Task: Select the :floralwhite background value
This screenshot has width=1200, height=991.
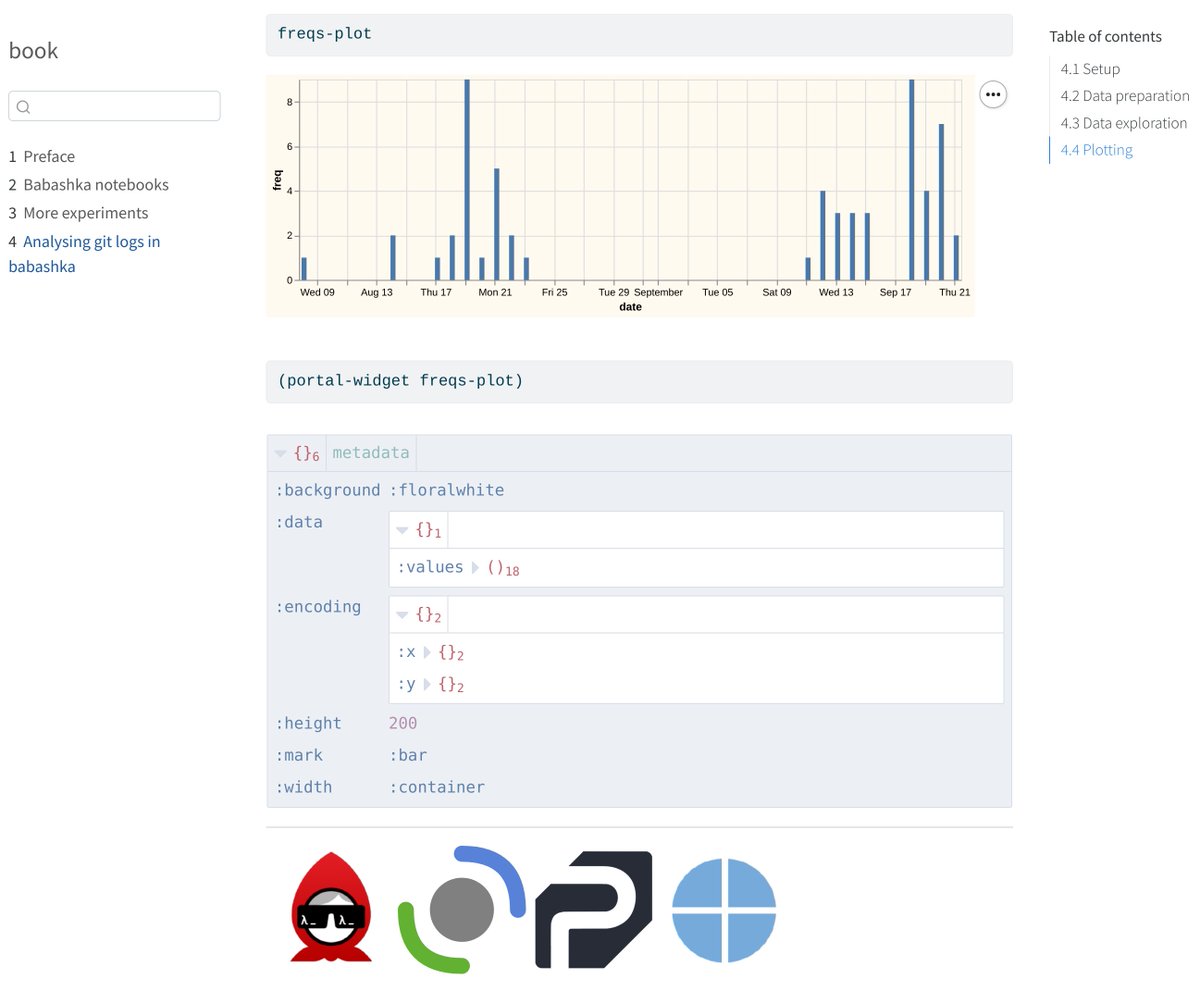Action: pos(447,490)
